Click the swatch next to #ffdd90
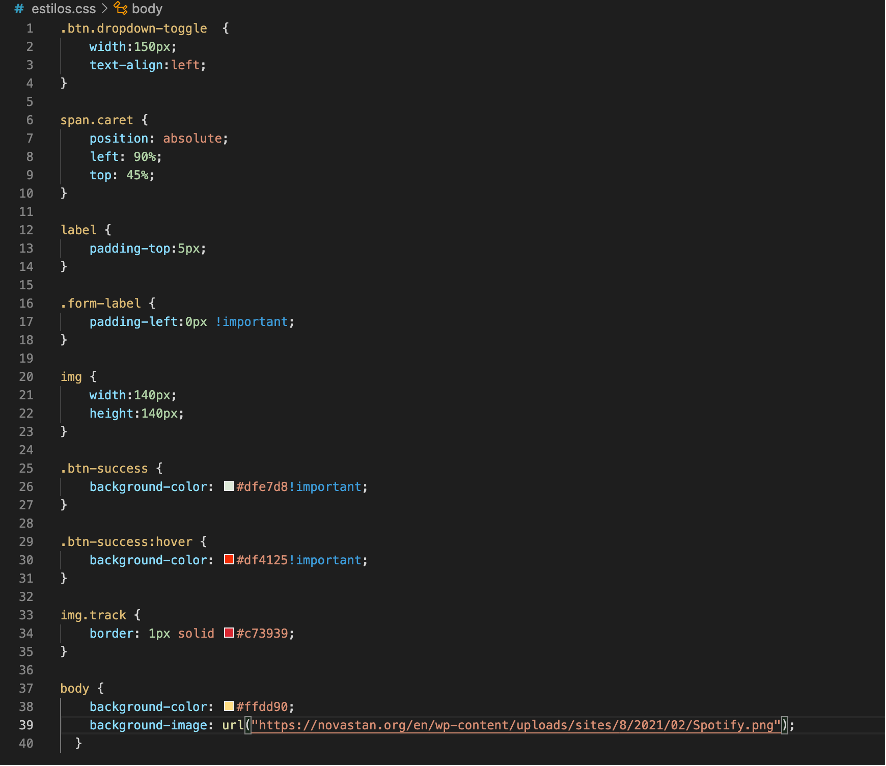The width and height of the screenshot is (886, 766). (230, 706)
